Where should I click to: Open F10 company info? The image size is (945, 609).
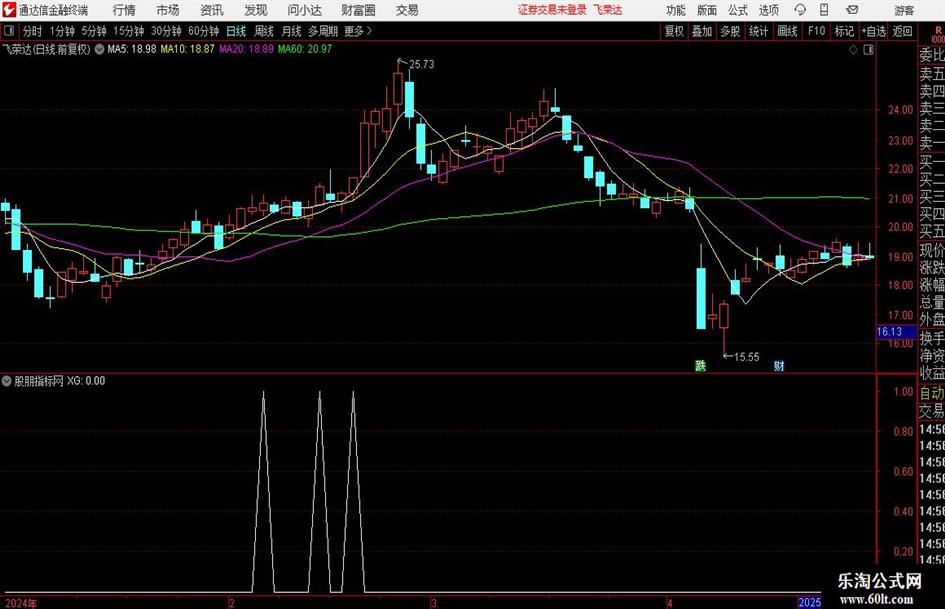pyautogui.click(x=817, y=31)
